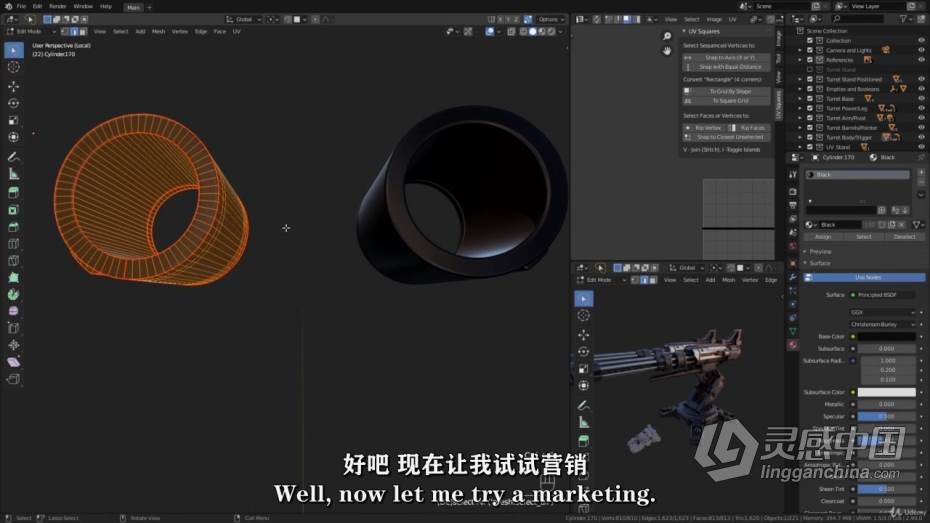The width and height of the screenshot is (930, 523).
Task: Open the UV menu in main viewport header
Action: (x=237, y=31)
